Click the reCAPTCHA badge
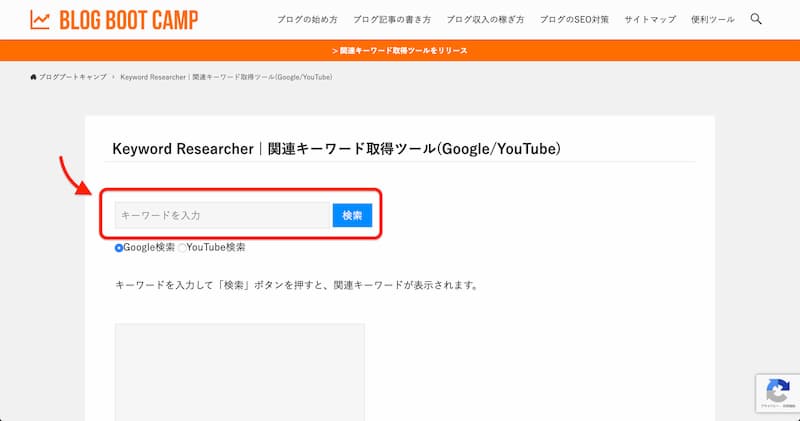The width and height of the screenshot is (800, 421). (x=778, y=393)
